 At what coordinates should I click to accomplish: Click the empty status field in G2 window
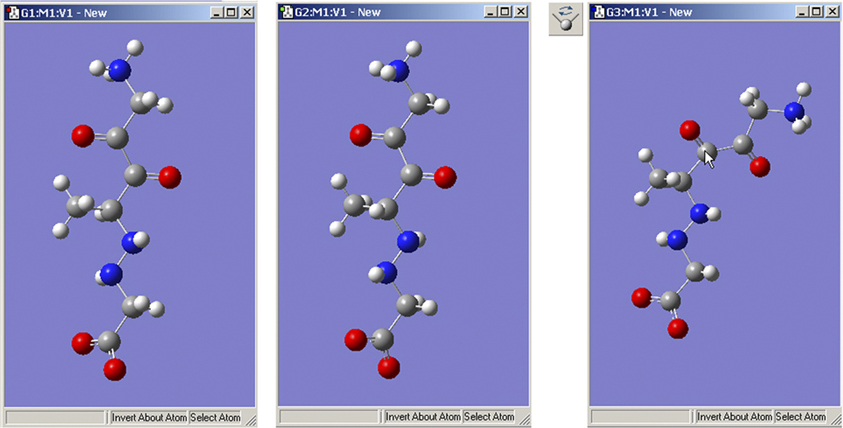point(330,417)
